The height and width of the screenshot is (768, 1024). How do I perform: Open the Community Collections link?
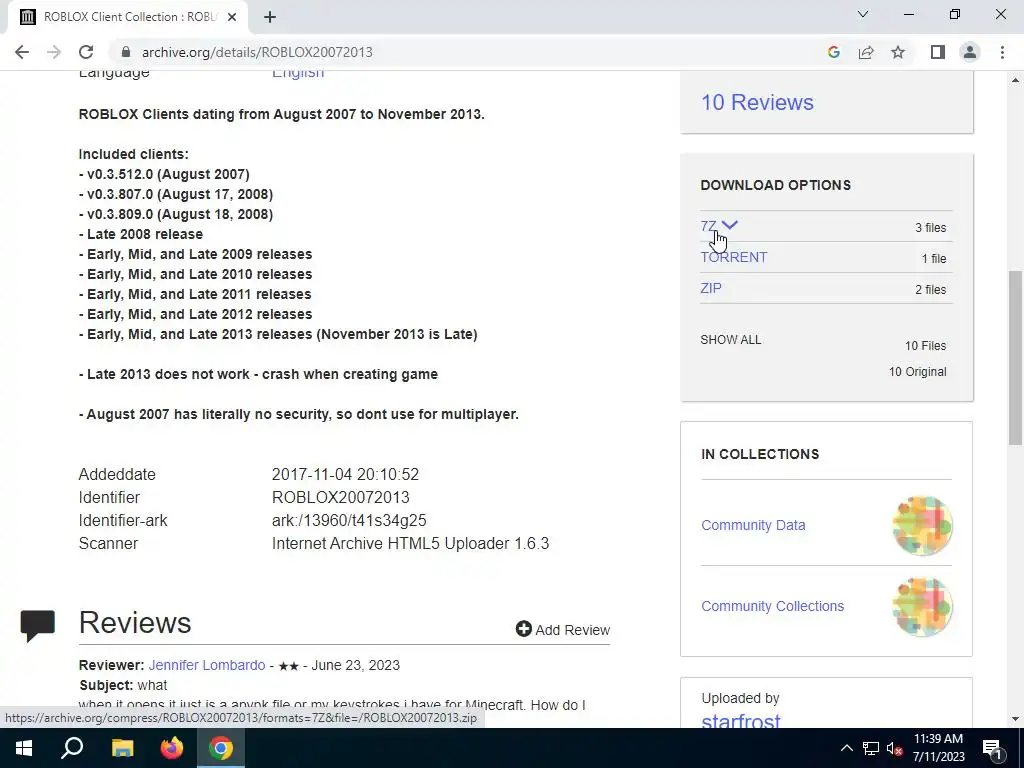(x=773, y=606)
